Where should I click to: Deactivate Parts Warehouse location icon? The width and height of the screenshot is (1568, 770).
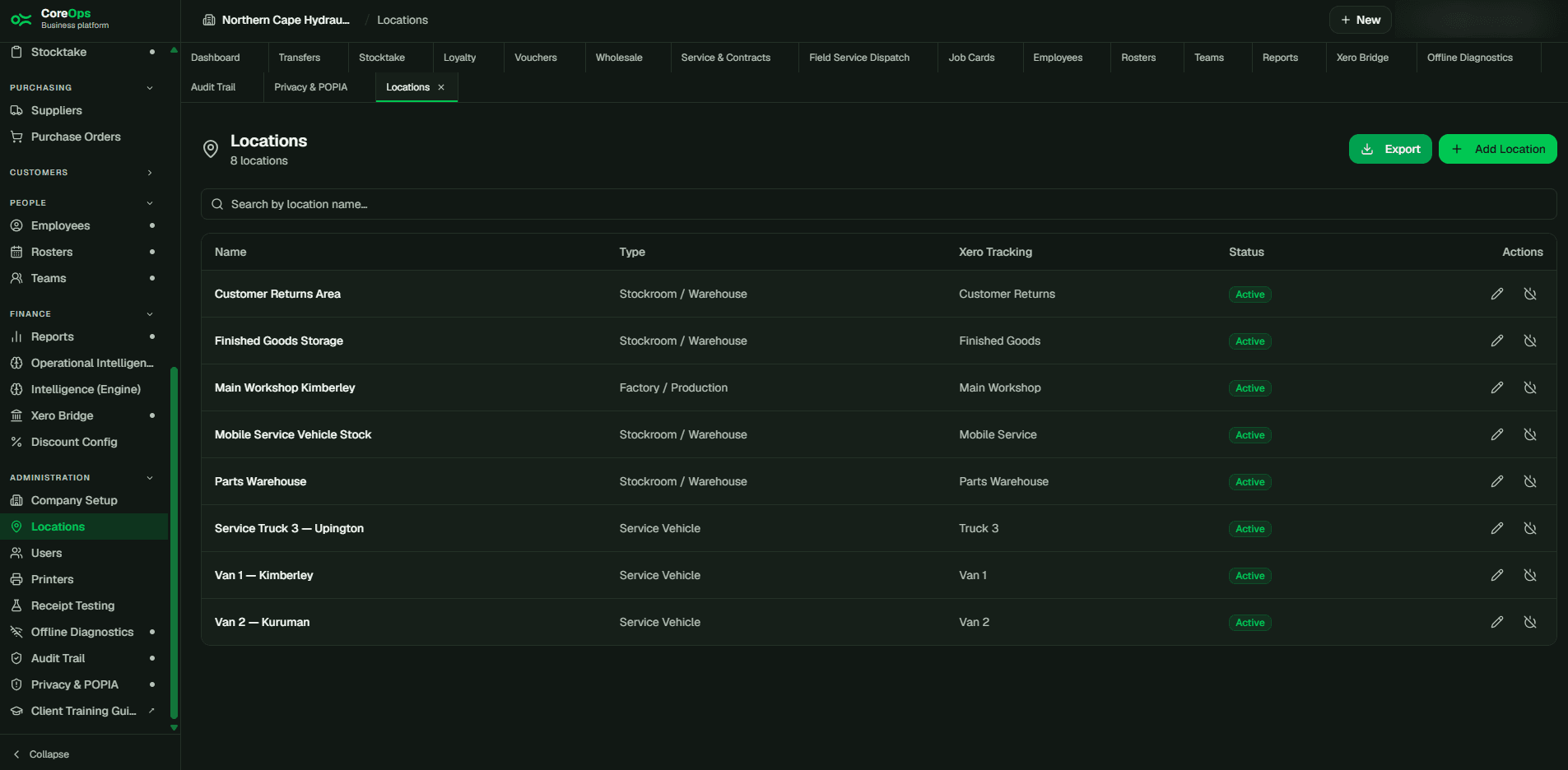pyautogui.click(x=1530, y=481)
